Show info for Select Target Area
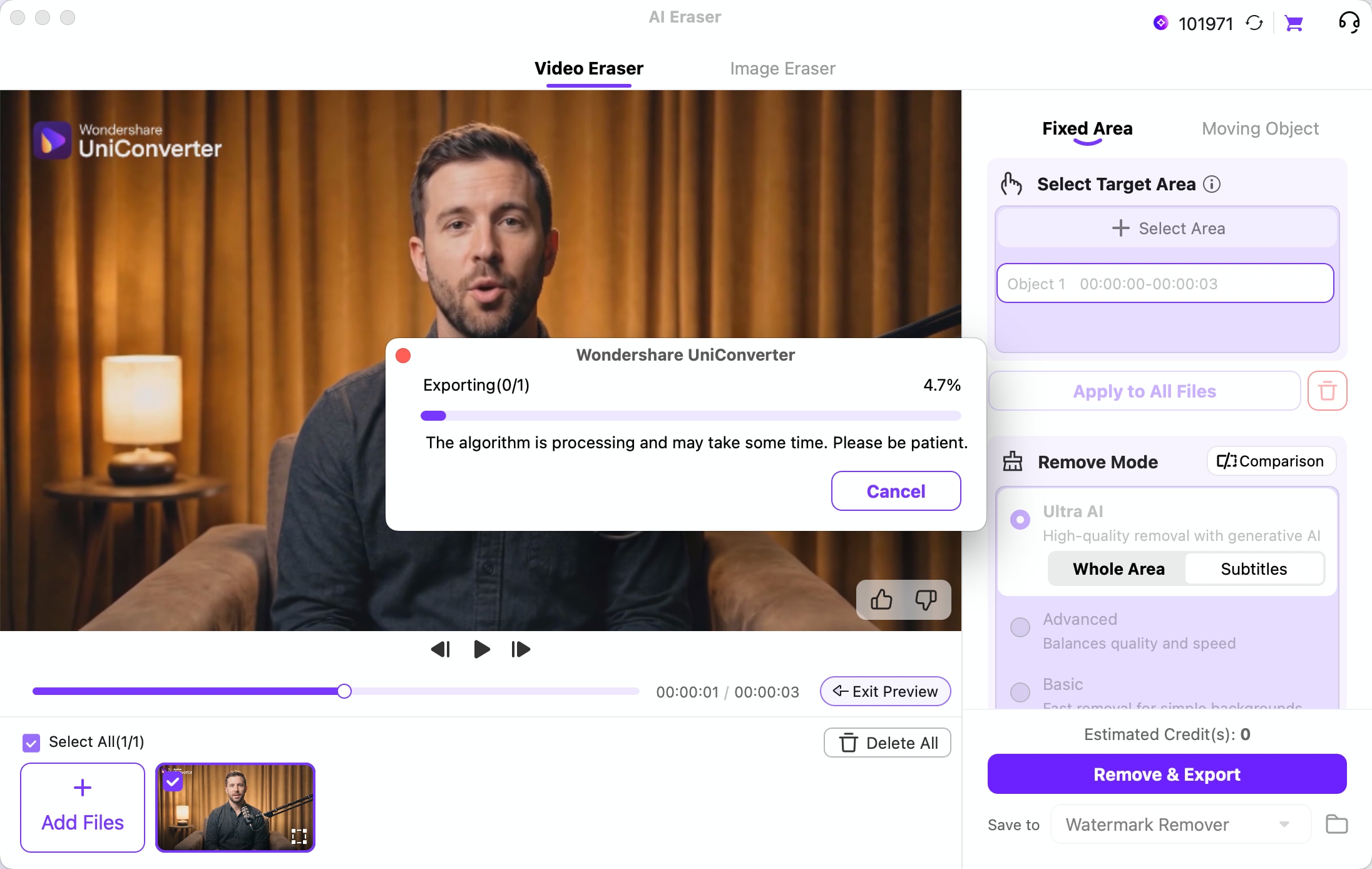 point(1212,184)
